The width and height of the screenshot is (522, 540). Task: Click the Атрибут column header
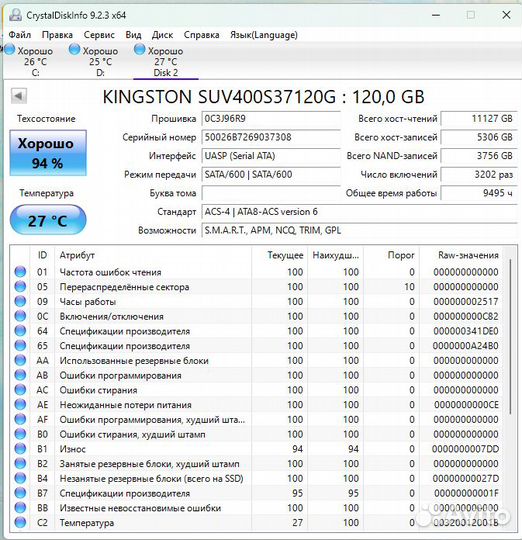pos(153,255)
